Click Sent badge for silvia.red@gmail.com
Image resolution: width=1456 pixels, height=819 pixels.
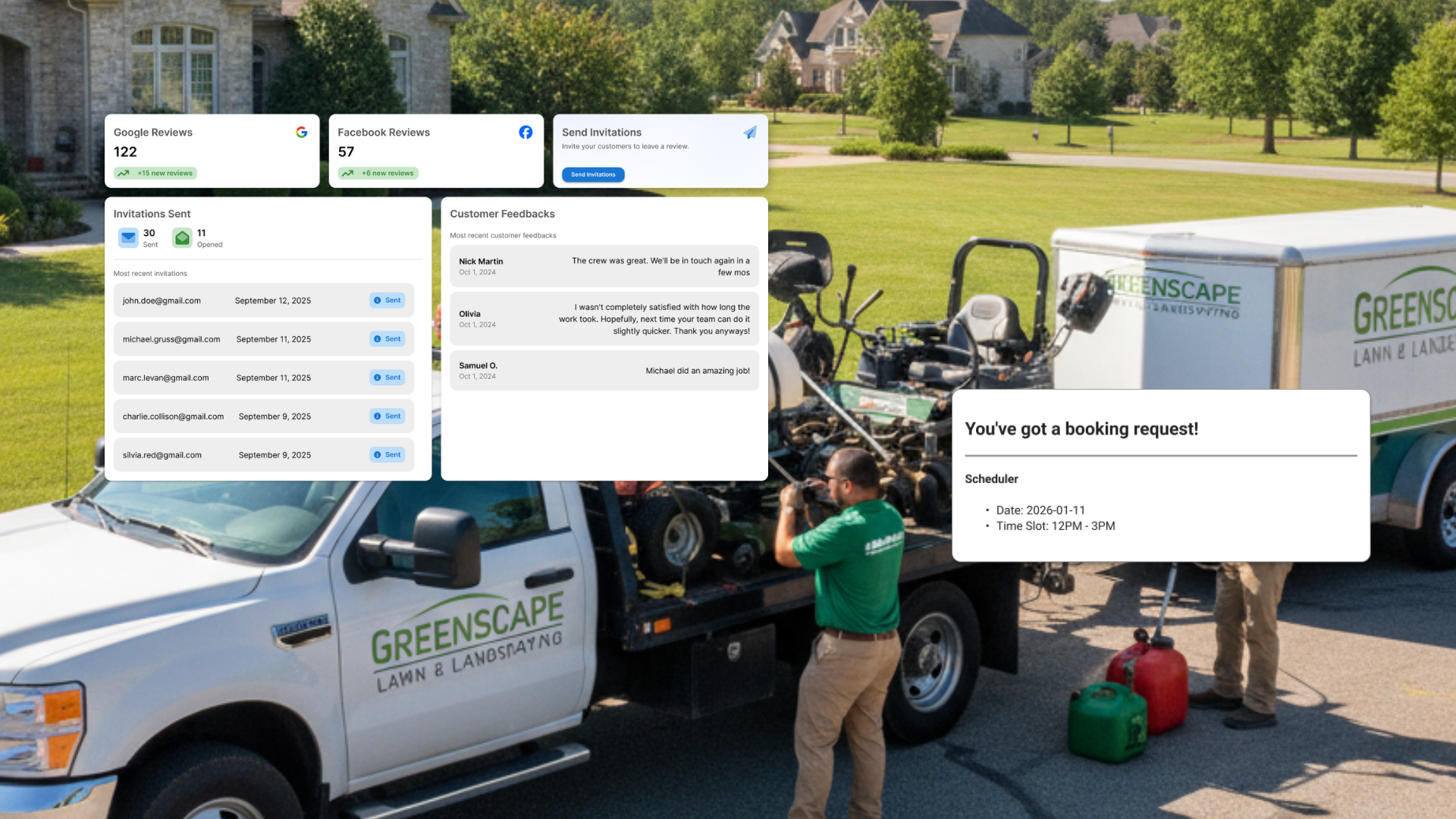click(x=387, y=455)
